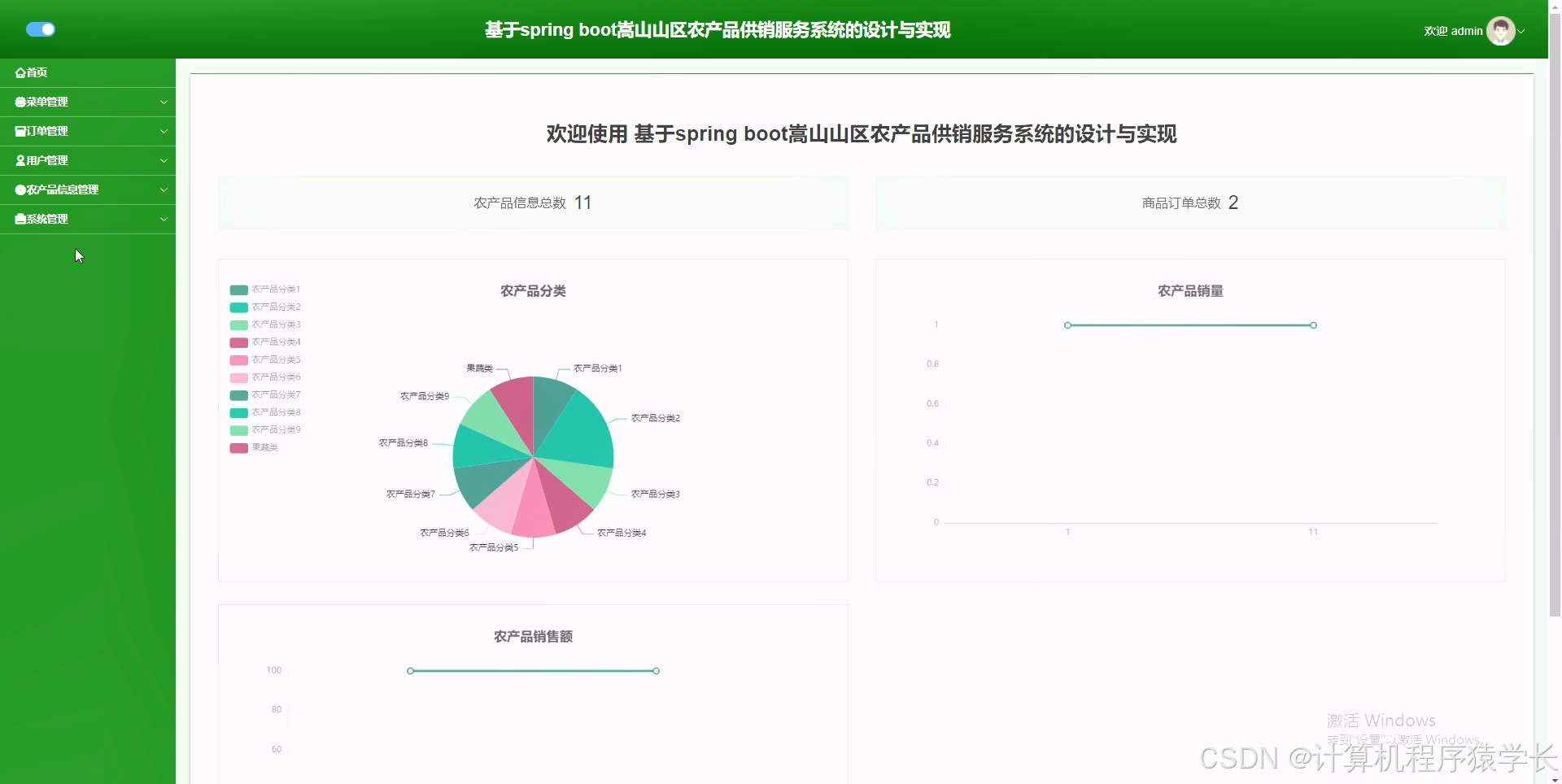Toggle legend entry 农产品分类8
1562x784 pixels.
click(x=265, y=412)
